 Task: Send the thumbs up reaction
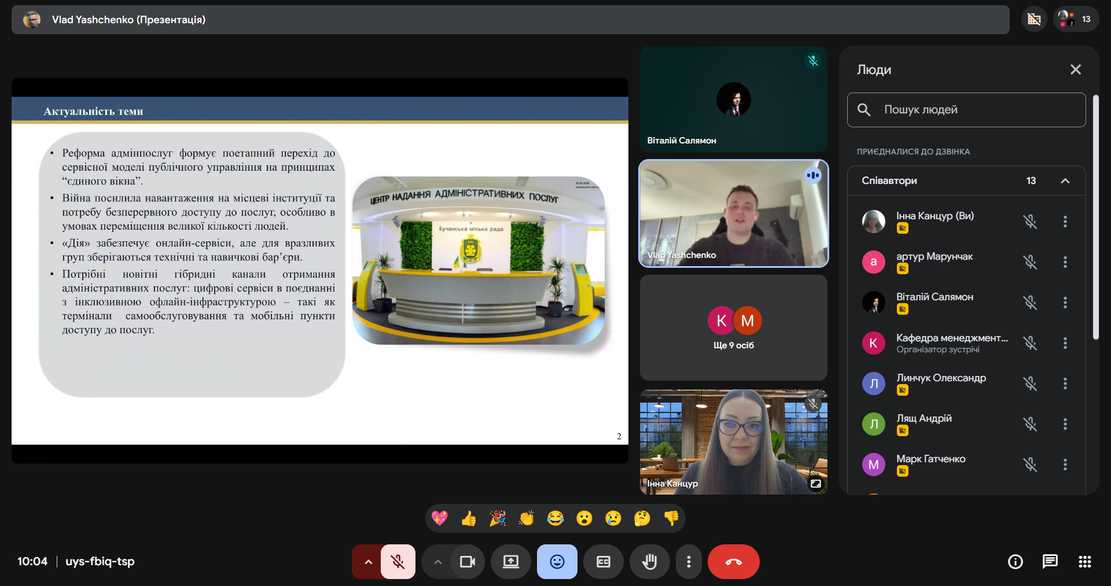point(468,518)
